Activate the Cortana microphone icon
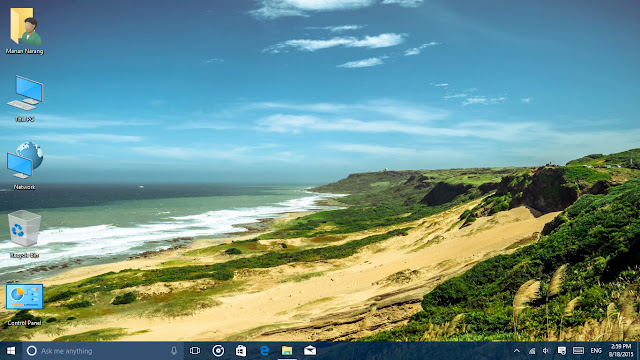Screen dimensions: 640x360 click(174, 351)
